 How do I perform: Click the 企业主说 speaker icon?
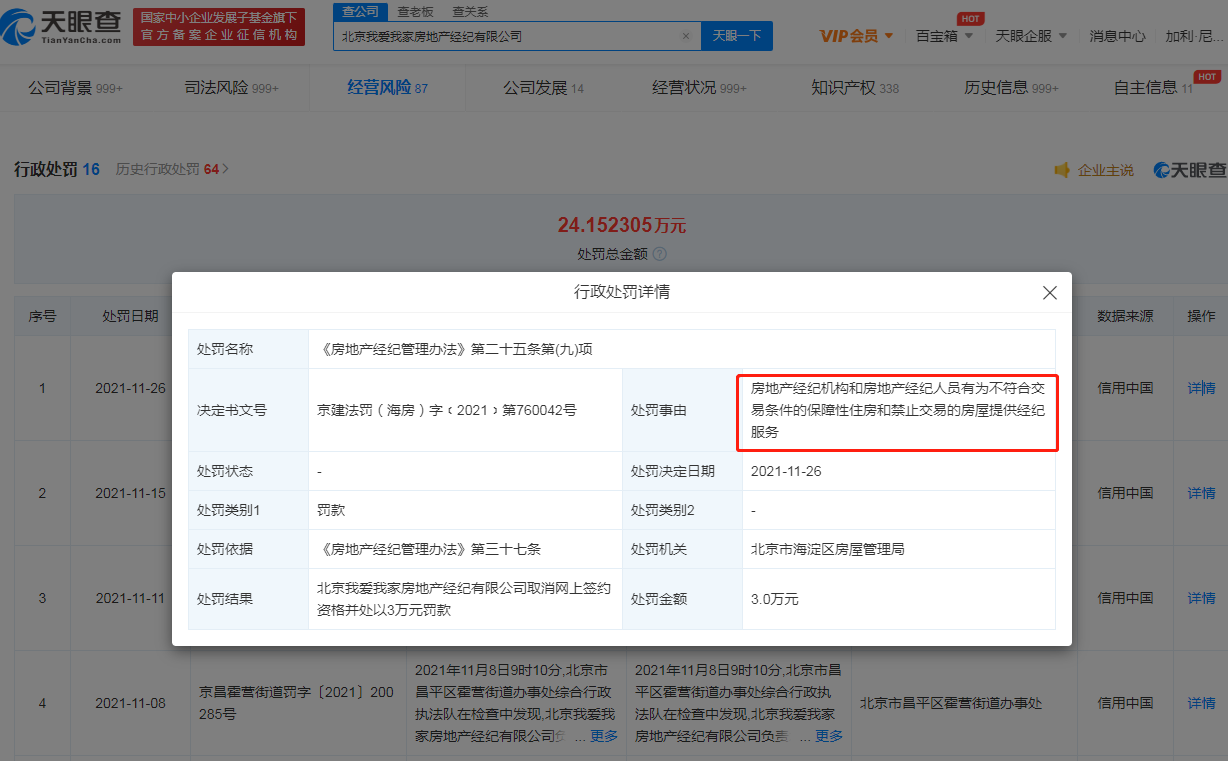(x=1062, y=170)
